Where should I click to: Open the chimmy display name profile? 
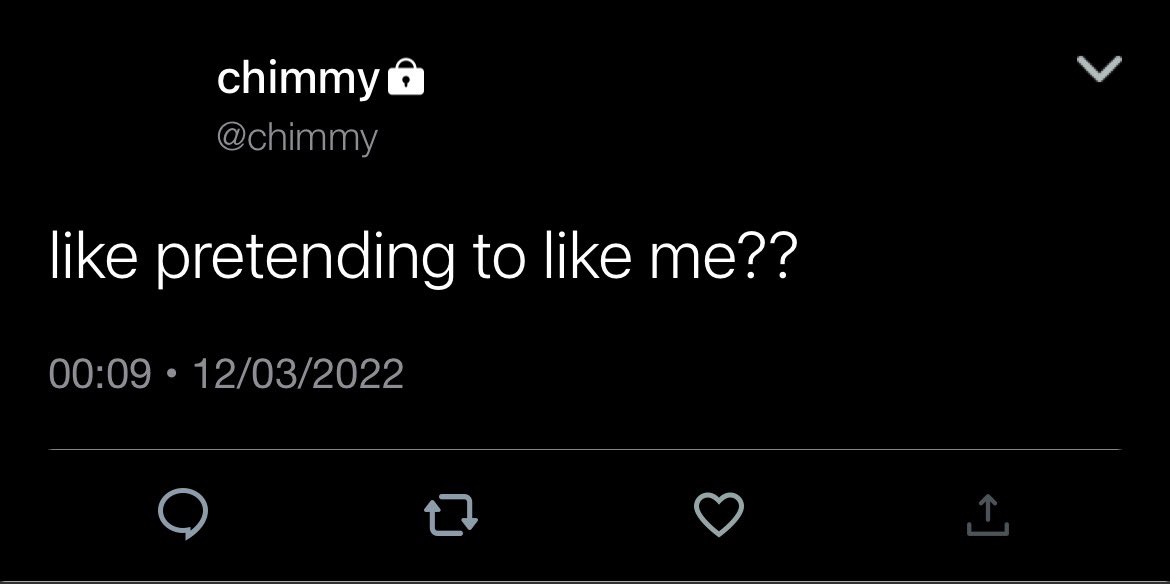click(298, 80)
